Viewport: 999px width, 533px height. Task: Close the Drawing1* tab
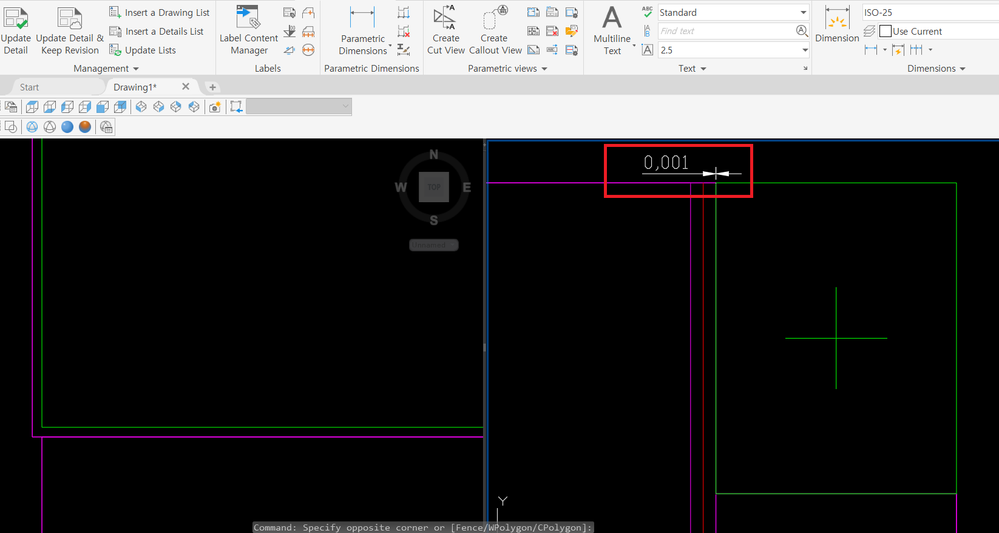click(x=186, y=87)
